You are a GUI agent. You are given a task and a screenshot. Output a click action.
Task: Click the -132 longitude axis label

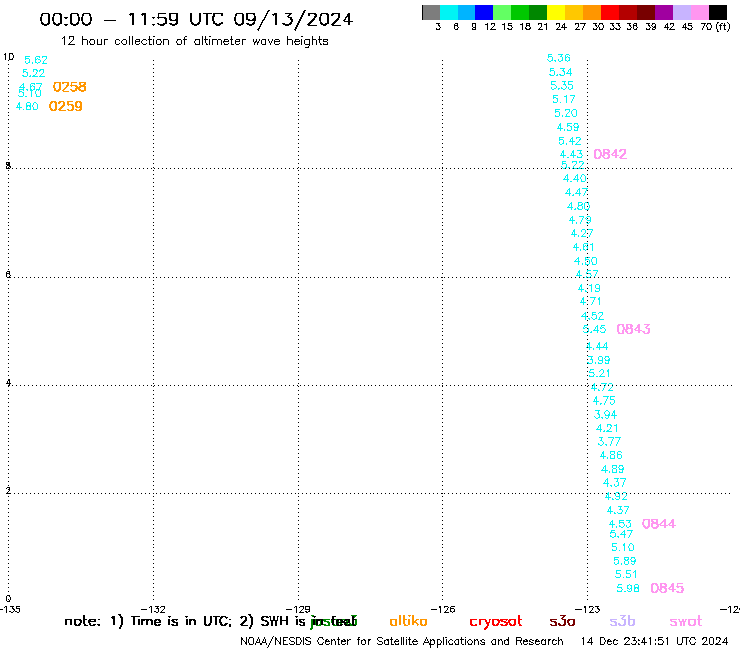click(153, 609)
